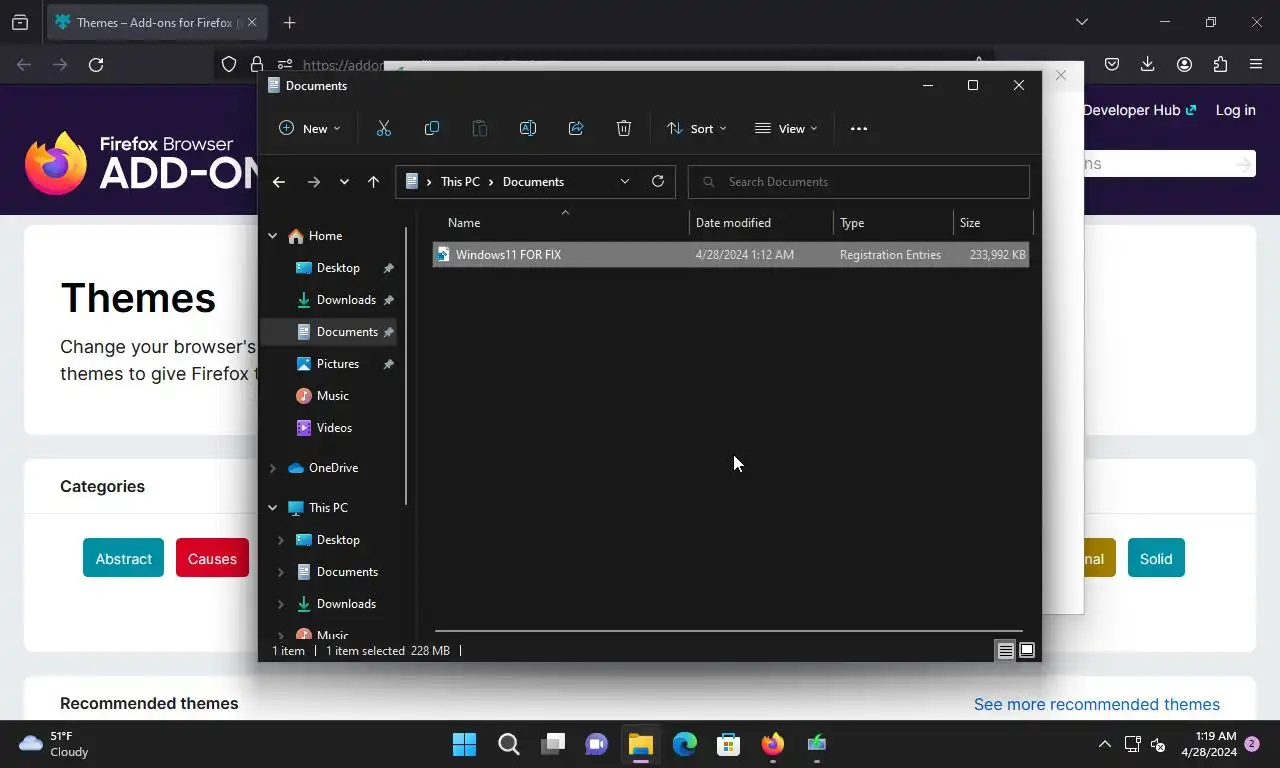Click the Save to Pocket icon in Firefox
The width and height of the screenshot is (1280, 768).
[x=1112, y=64]
